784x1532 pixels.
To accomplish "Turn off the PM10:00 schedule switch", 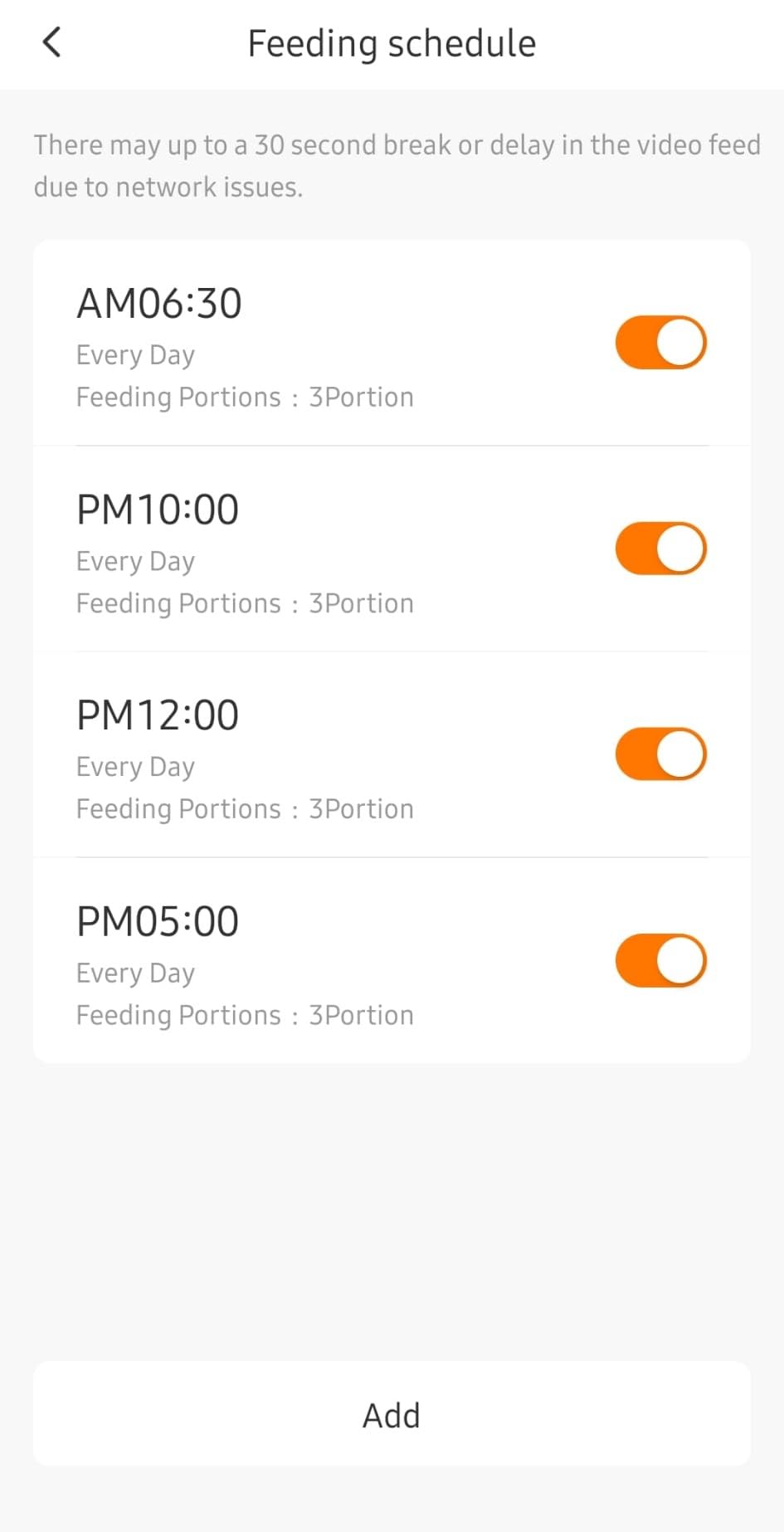I will (x=660, y=549).
